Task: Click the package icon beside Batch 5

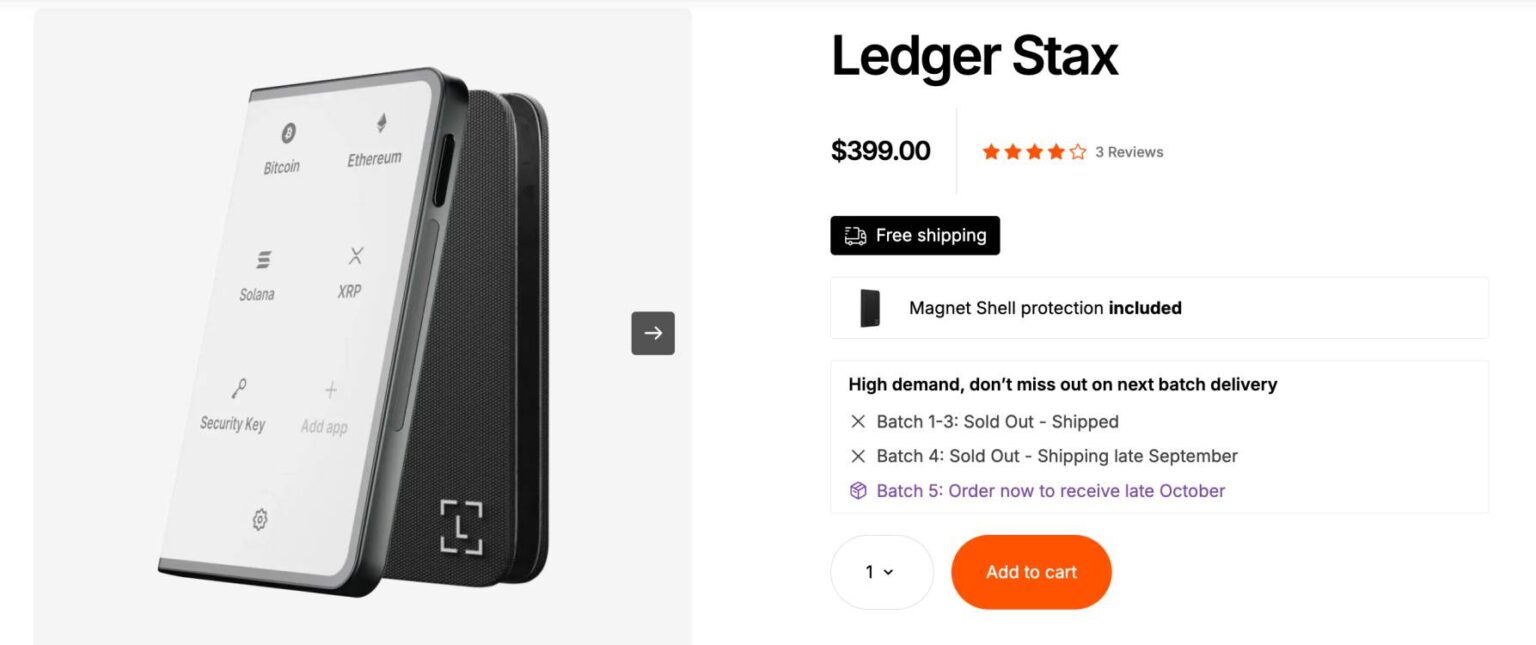Action: pyautogui.click(x=858, y=491)
